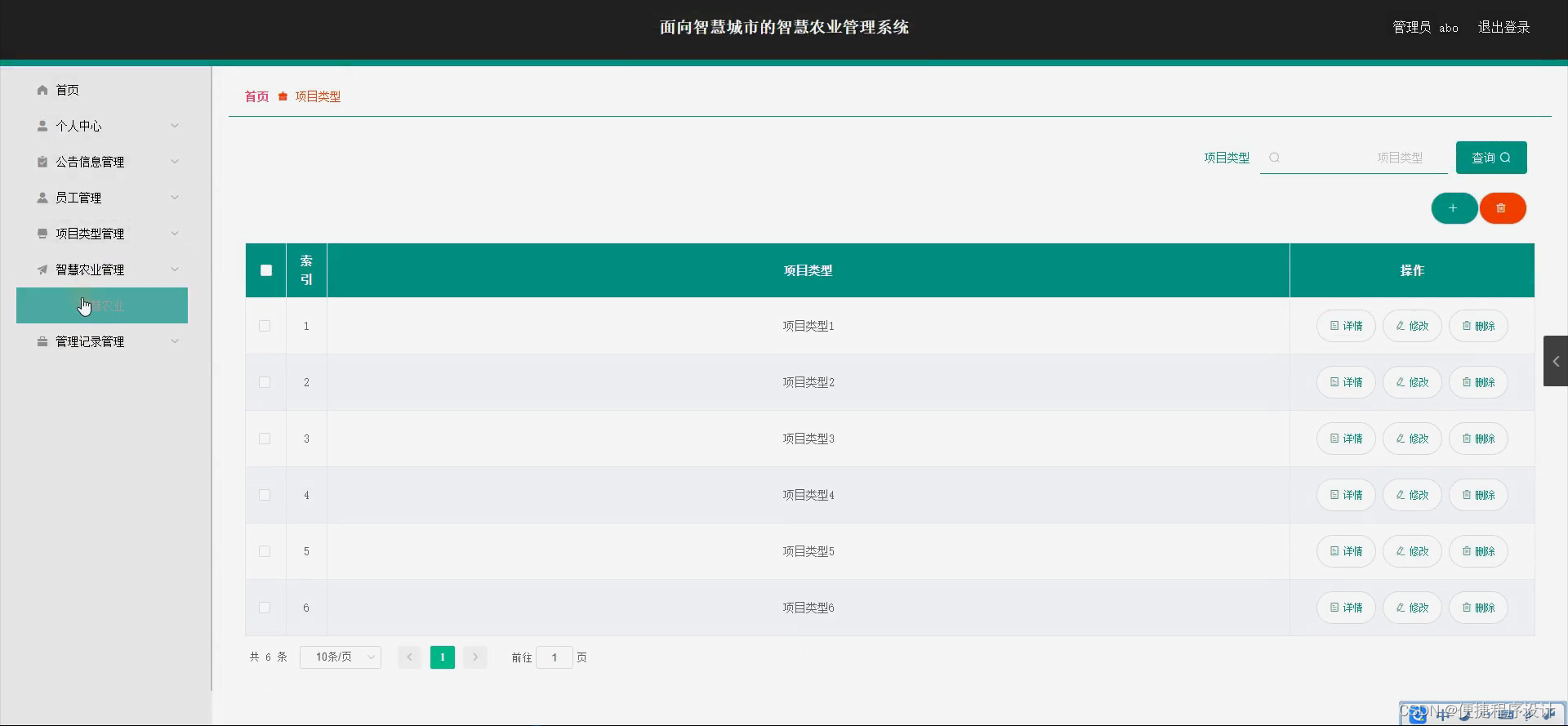Click the icon beside 项目类型管理
Viewport: 1568px width, 726px height.
coord(42,234)
